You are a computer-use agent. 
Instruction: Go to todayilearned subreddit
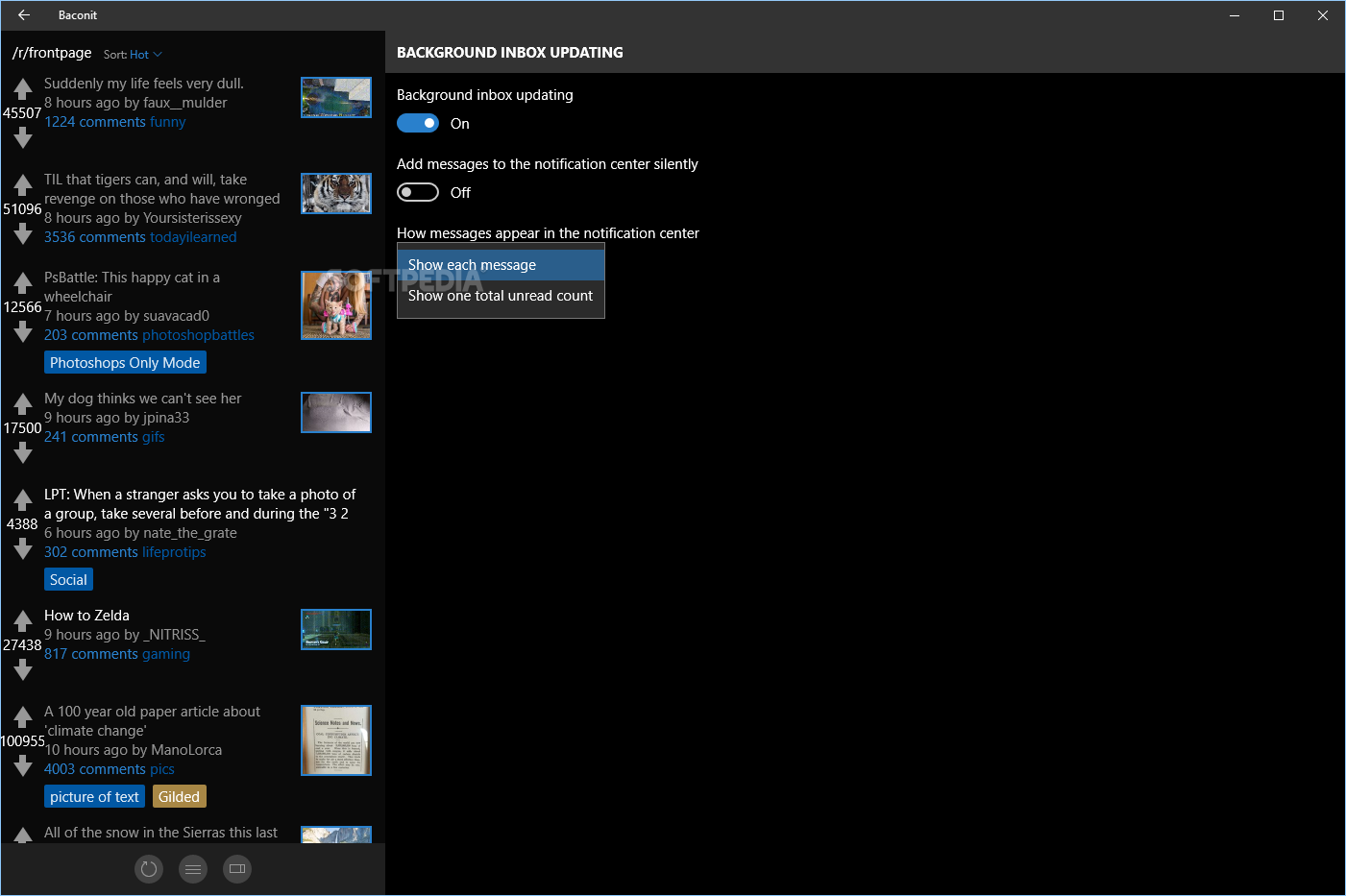(x=193, y=237)
